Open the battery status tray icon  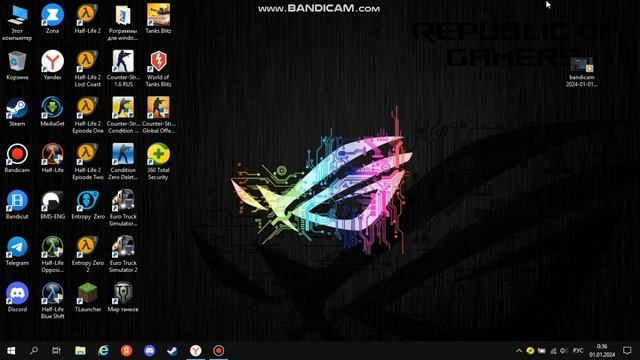[x=541, y=351]
